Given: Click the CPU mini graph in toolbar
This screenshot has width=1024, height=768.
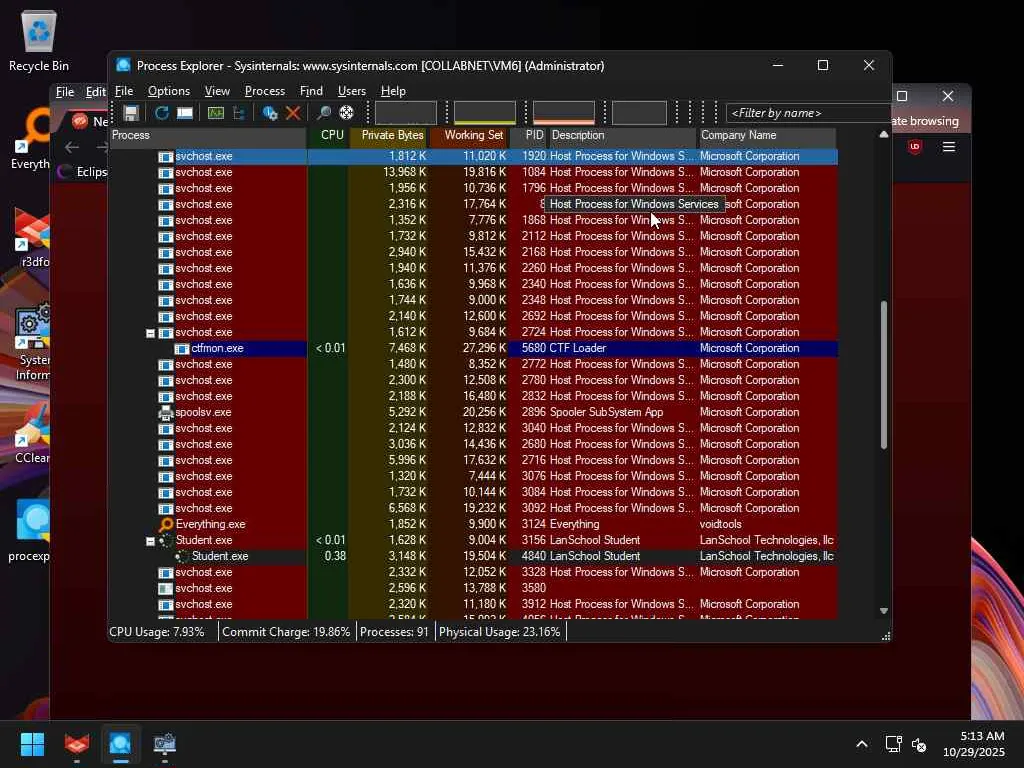Looking at the screenshot, I should pyautogui.click(x=406, y=113).
